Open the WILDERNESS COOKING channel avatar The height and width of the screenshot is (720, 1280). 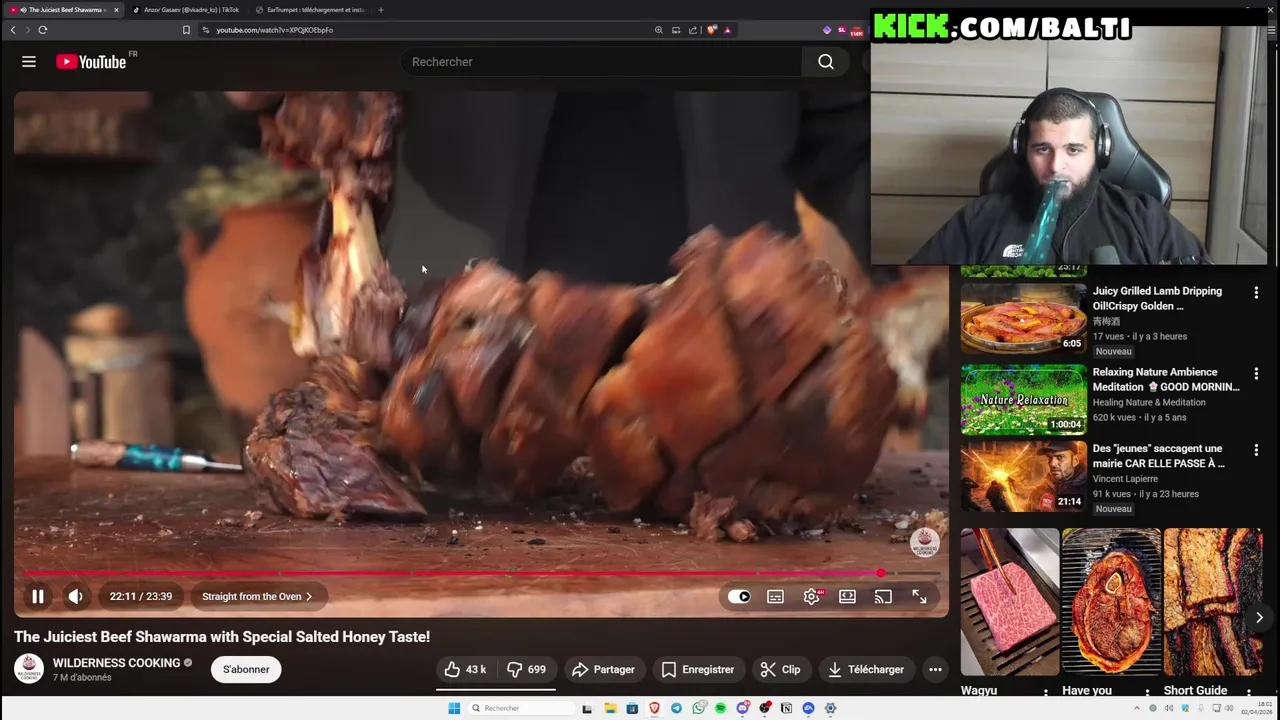click(29, 669)
